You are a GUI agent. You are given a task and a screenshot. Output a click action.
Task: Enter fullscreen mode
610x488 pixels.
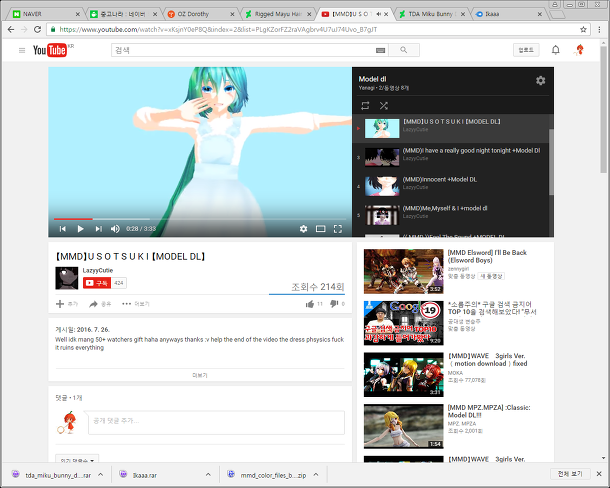point(338,229)
